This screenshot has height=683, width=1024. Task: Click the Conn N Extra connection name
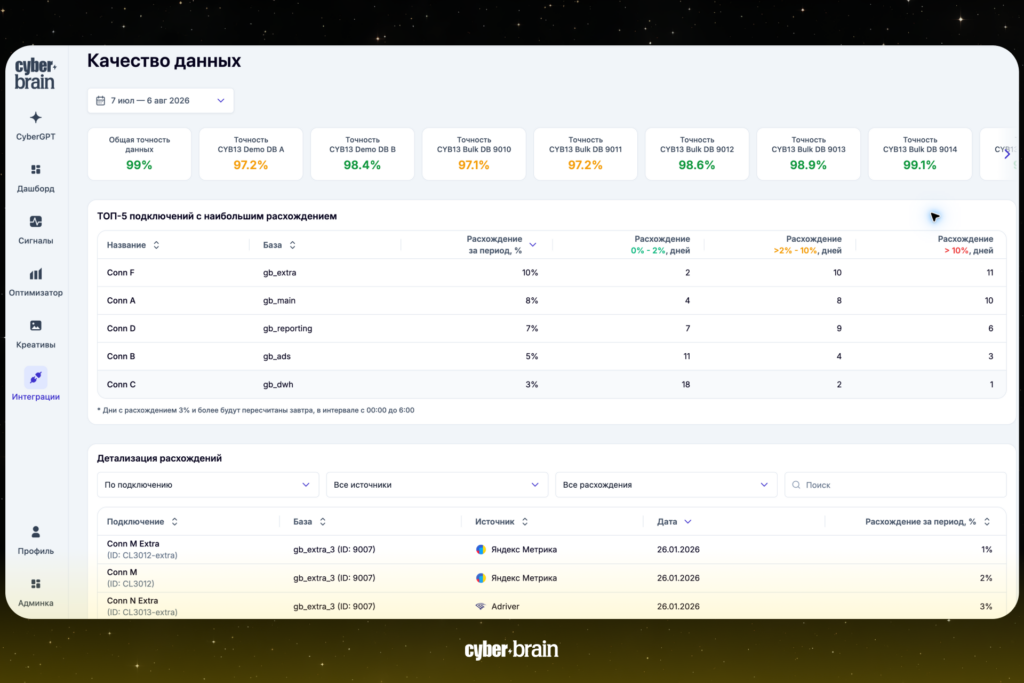click(x=133, y=601)
